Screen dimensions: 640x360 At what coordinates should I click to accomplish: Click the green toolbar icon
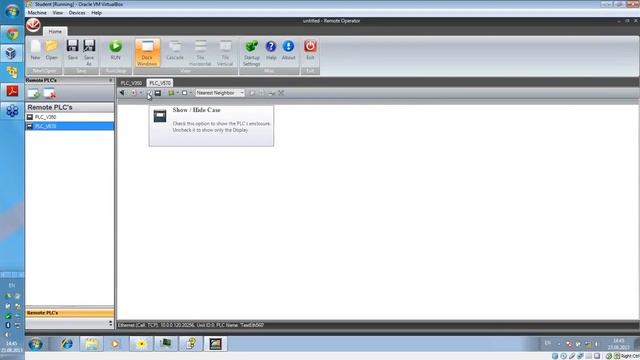(x=171, y=93)
